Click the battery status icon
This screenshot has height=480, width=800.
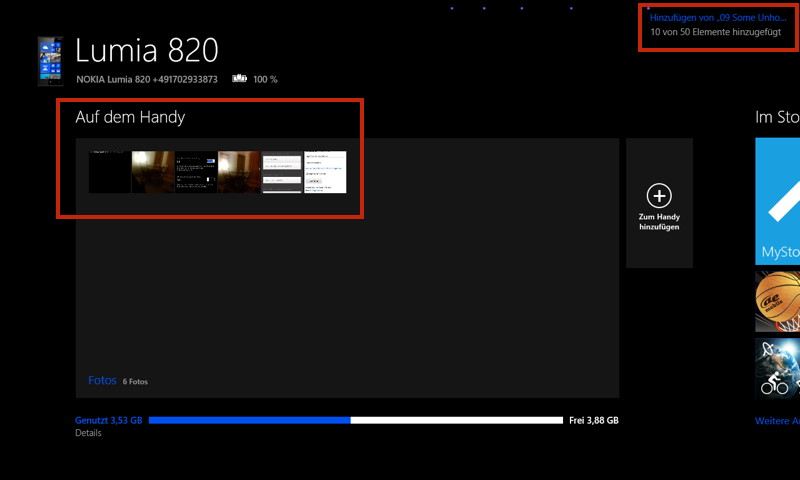[239, 79]
